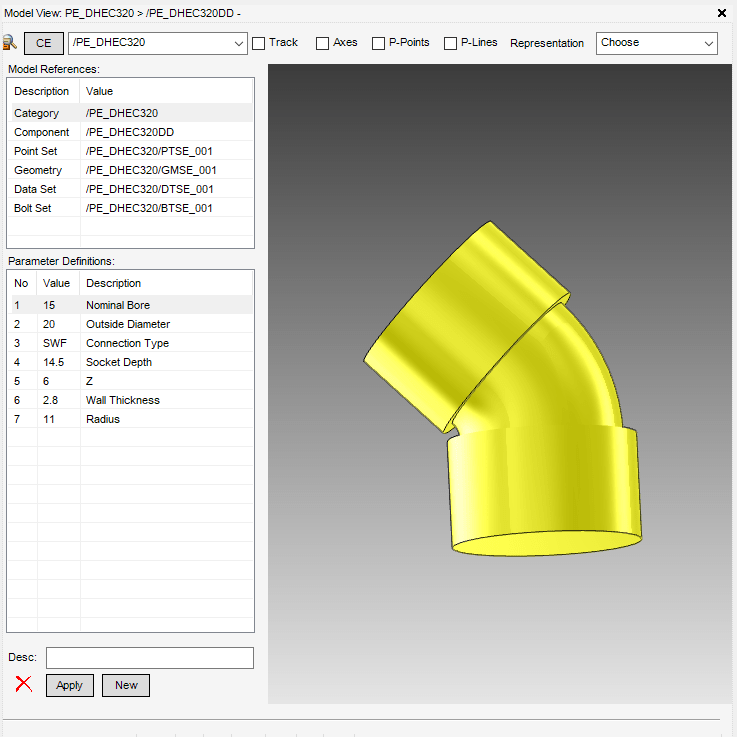Image resolution: width=737 pixels, height=737 pixels.
Task: Choose the Socket Depth parameter row
Action: point(130,362)
